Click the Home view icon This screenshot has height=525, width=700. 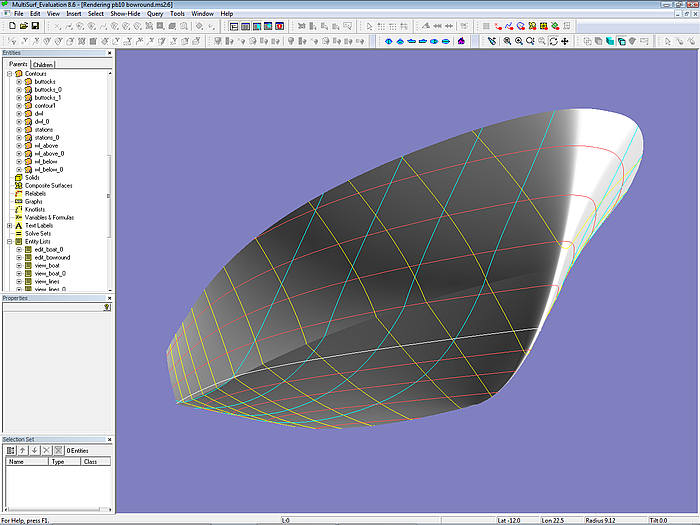point(461,41)
